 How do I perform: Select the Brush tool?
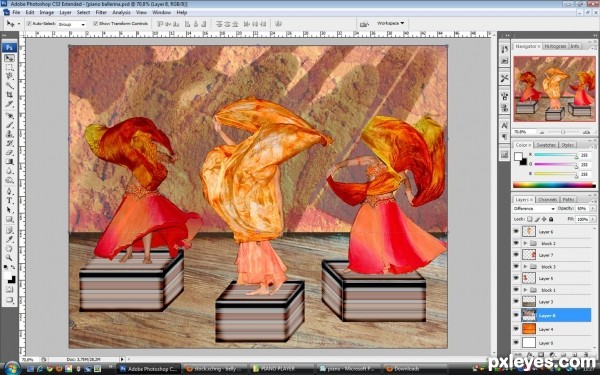(x=10, y=125)
